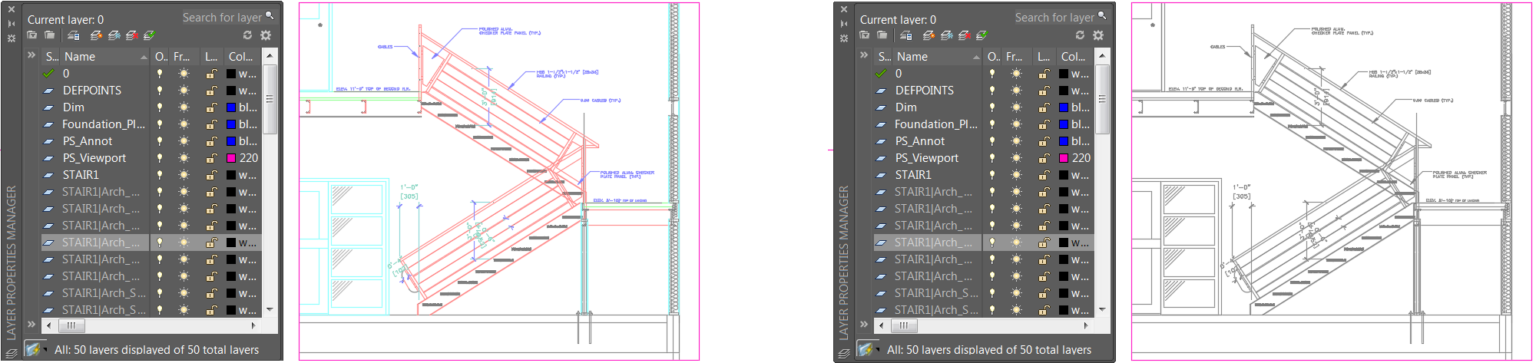Image resolution: width=1536 pixels, height=363 pixels.
Task: Click Name column sort arrow in left palette
Action: coord(143,57)
